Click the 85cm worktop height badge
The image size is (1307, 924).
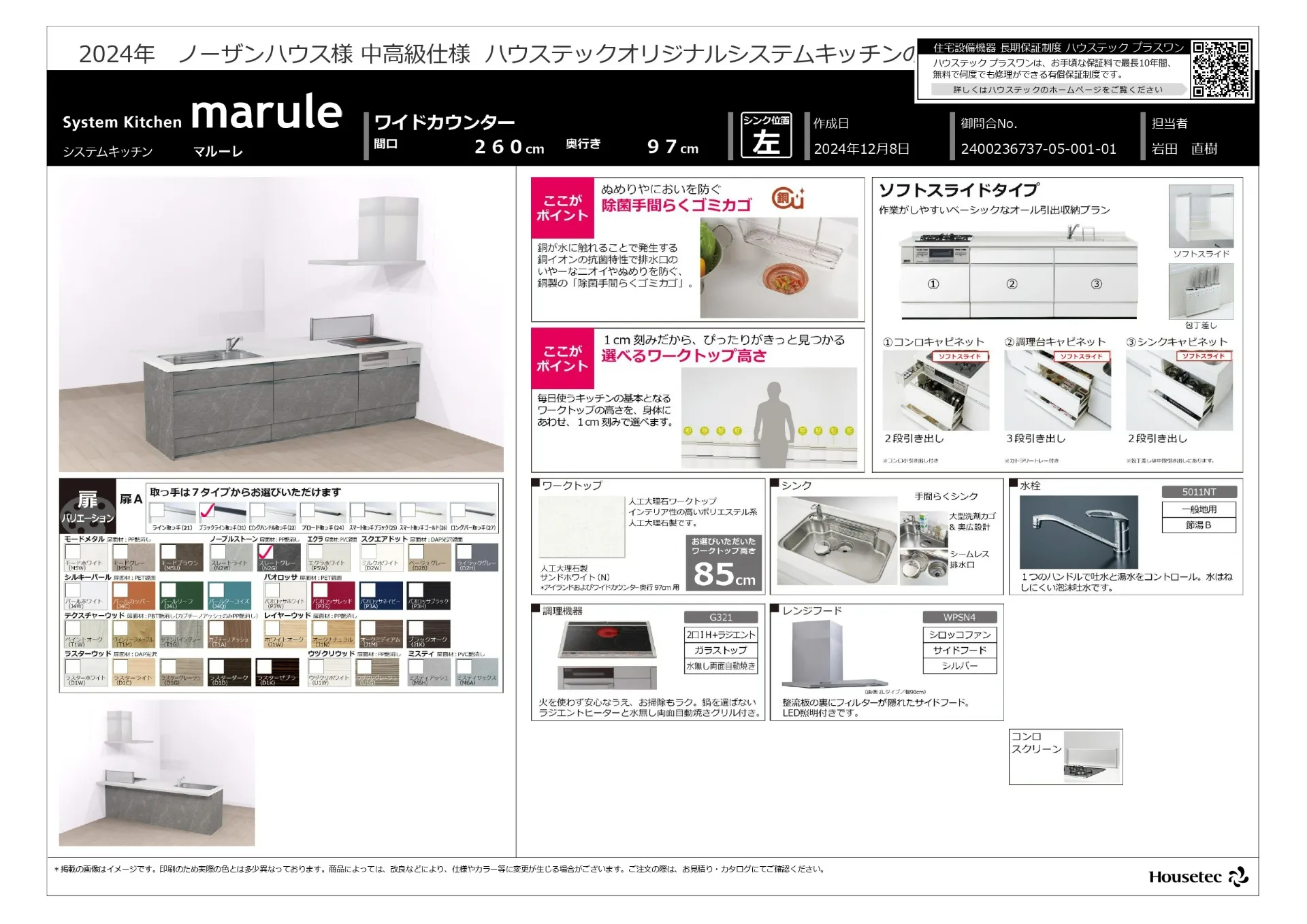tap(724, 562)
